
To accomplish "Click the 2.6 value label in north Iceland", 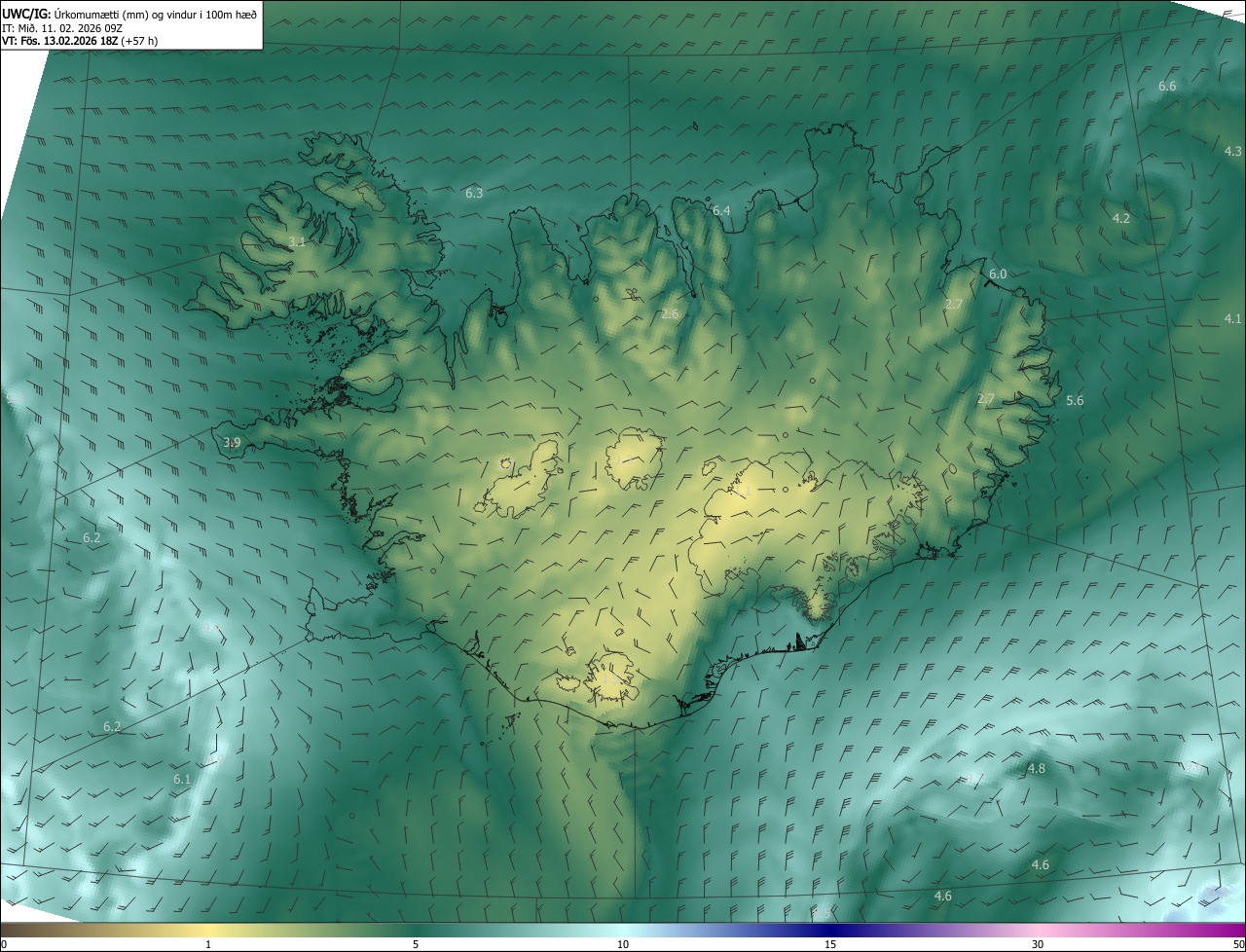I will tap(670, 314).
